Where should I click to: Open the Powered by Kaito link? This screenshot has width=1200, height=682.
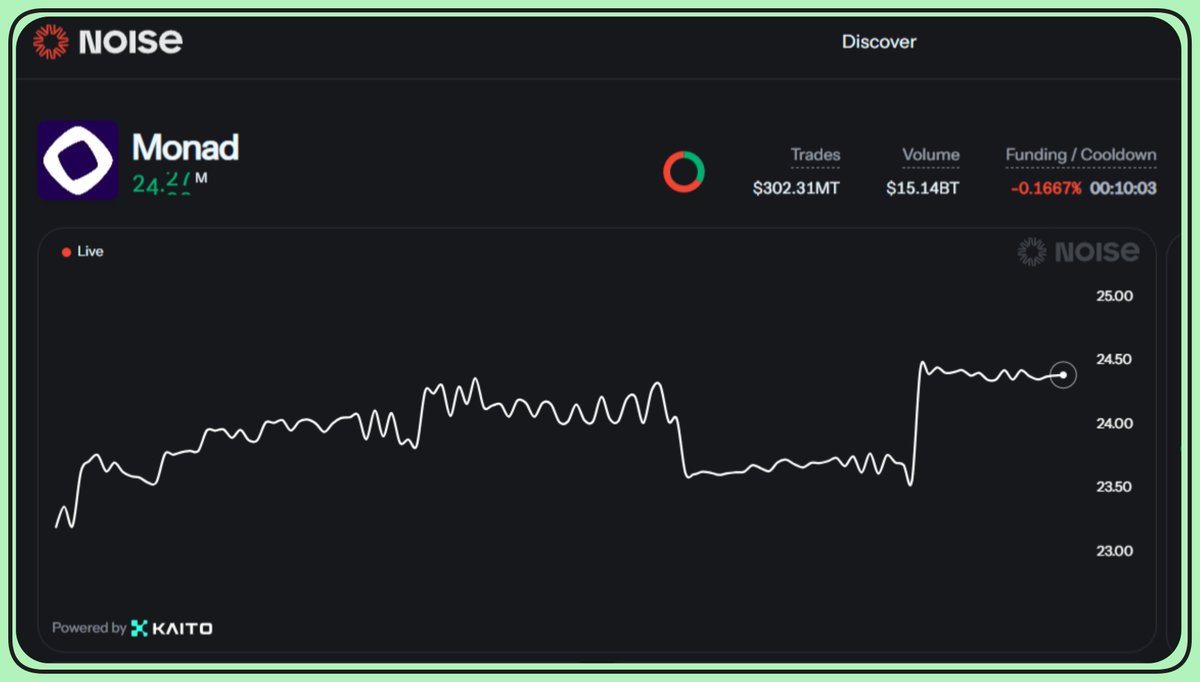(x=132, y=628)
